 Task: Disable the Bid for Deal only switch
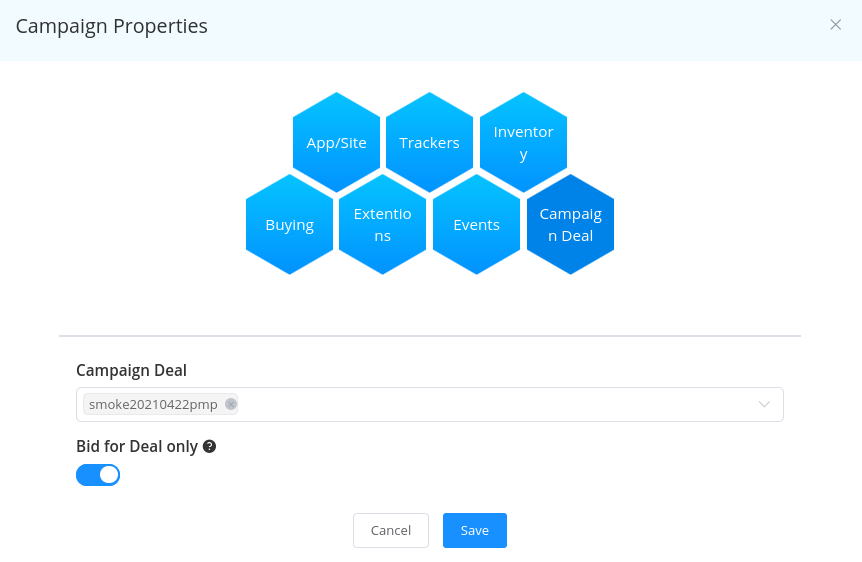(x=98, y=475)
